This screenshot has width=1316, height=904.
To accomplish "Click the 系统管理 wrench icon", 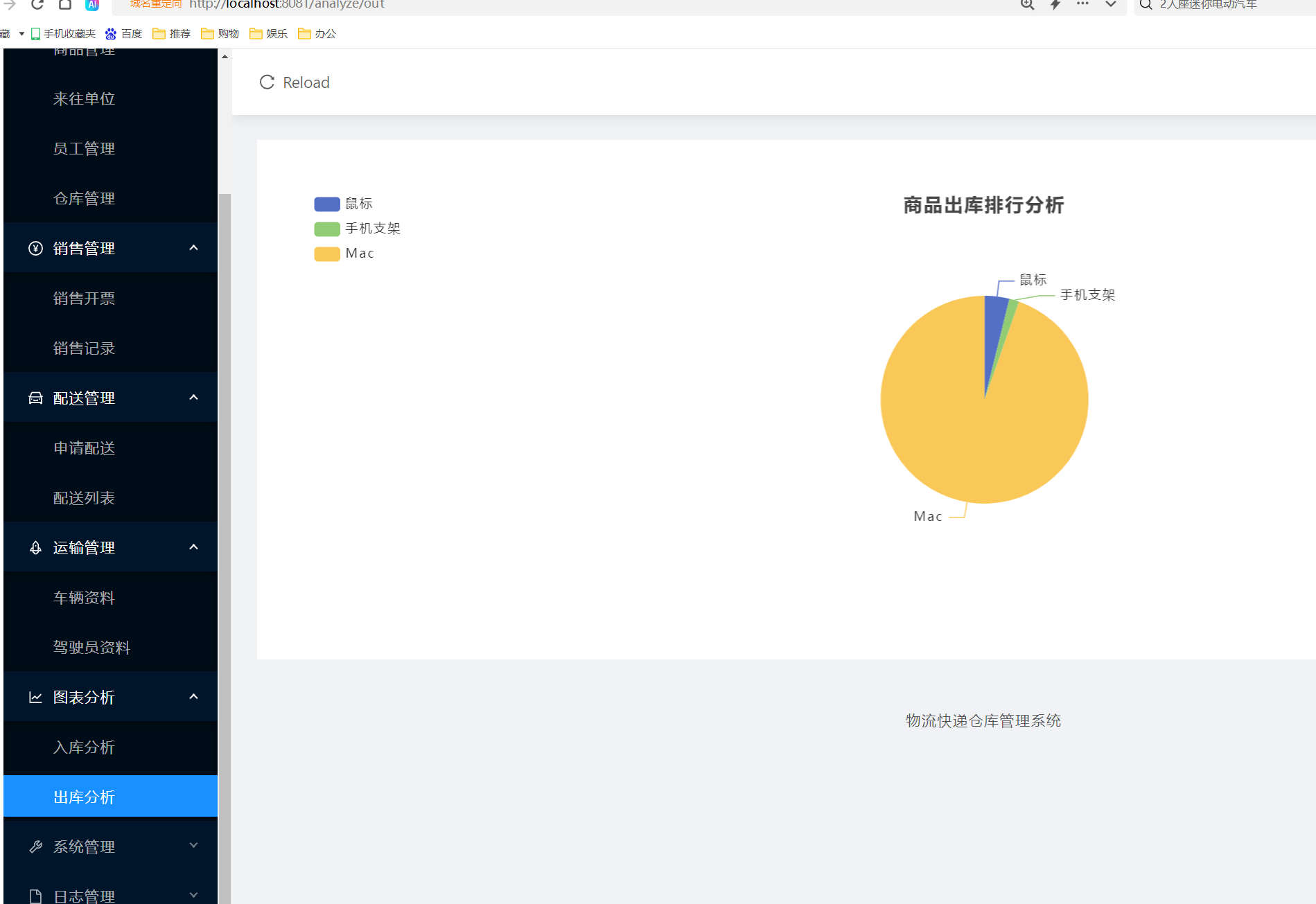I will click(35, 846).
